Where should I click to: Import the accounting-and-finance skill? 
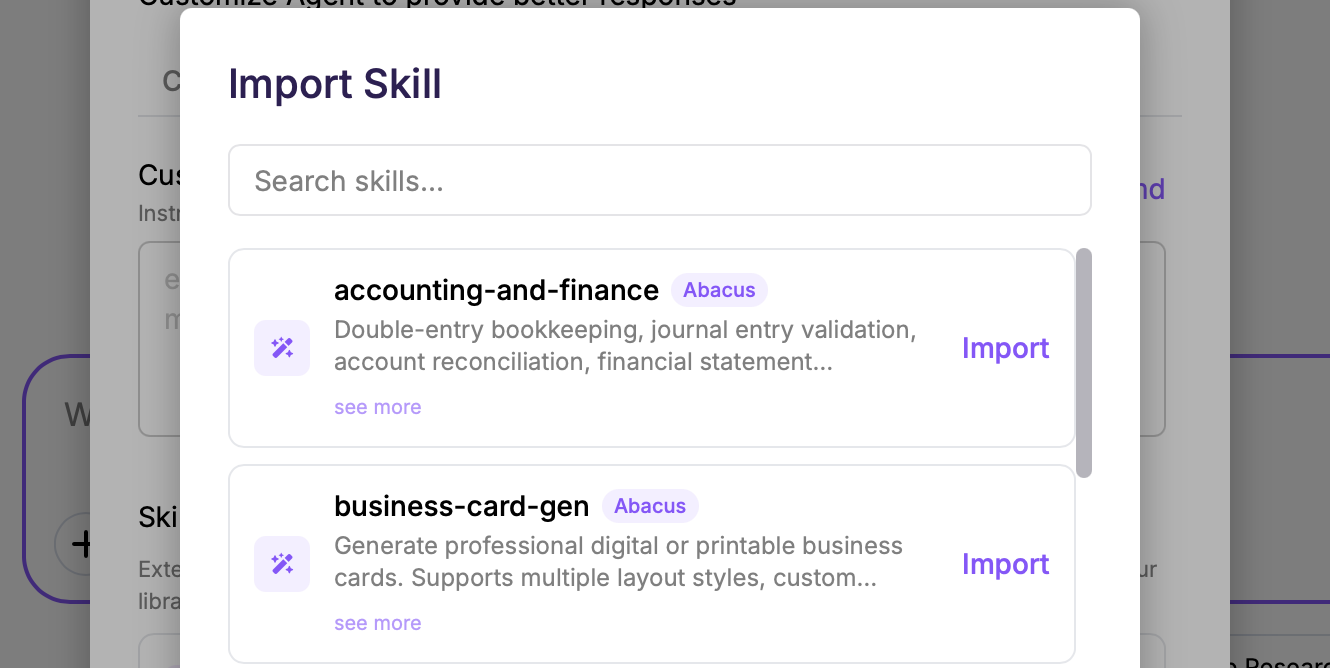[x=1005, y=348]
